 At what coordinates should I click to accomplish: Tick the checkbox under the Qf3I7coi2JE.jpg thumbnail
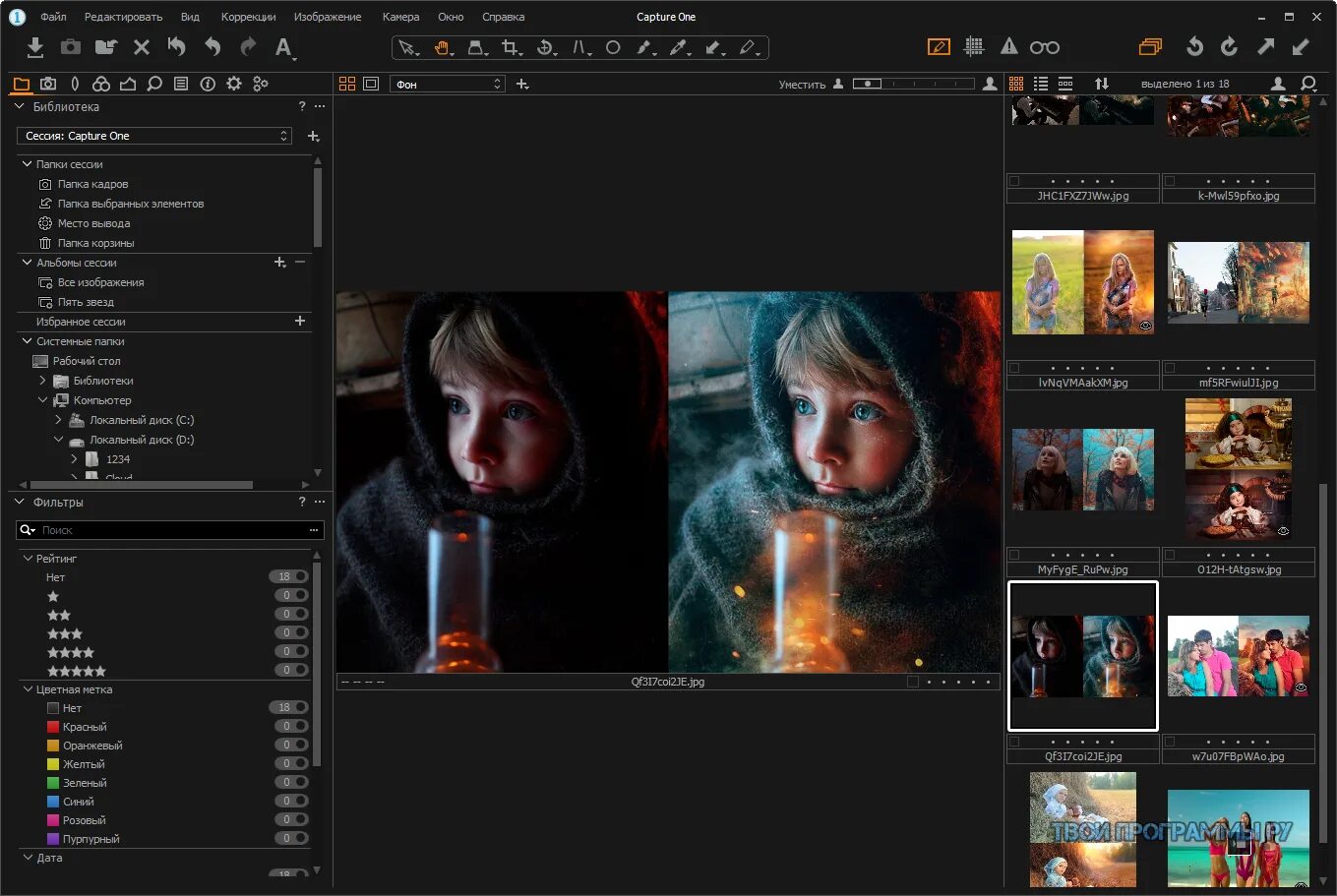pos(1014,743)
